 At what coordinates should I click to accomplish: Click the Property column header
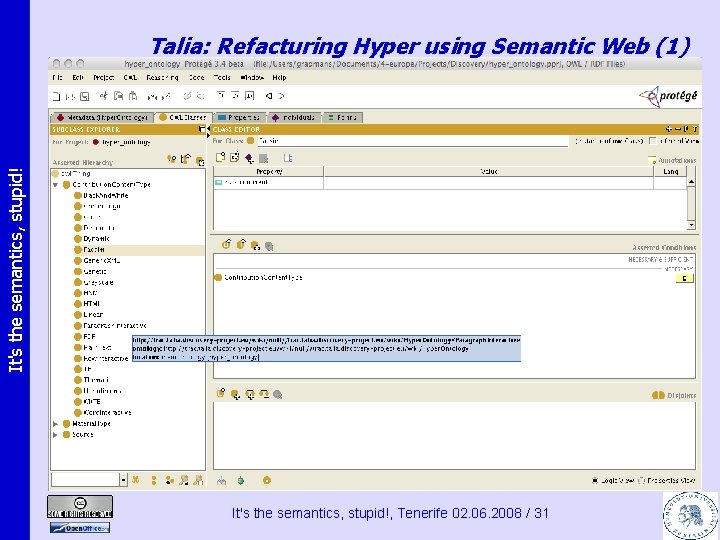tap(269, 171)
